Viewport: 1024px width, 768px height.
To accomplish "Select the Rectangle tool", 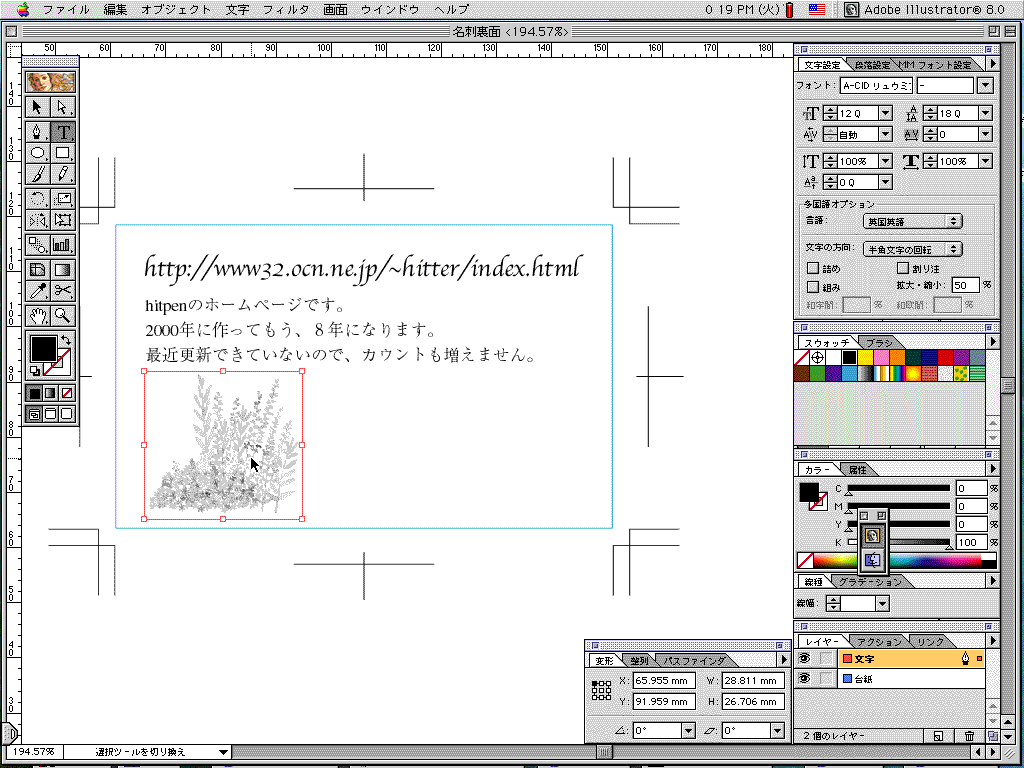I will 63,153.
